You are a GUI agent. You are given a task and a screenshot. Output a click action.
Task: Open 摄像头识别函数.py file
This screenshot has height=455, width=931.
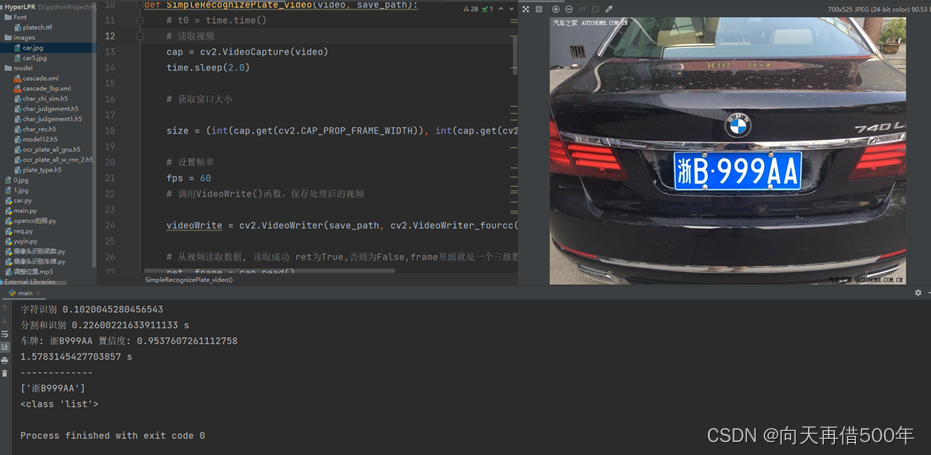pyautogui.click(x=35, y=251)
